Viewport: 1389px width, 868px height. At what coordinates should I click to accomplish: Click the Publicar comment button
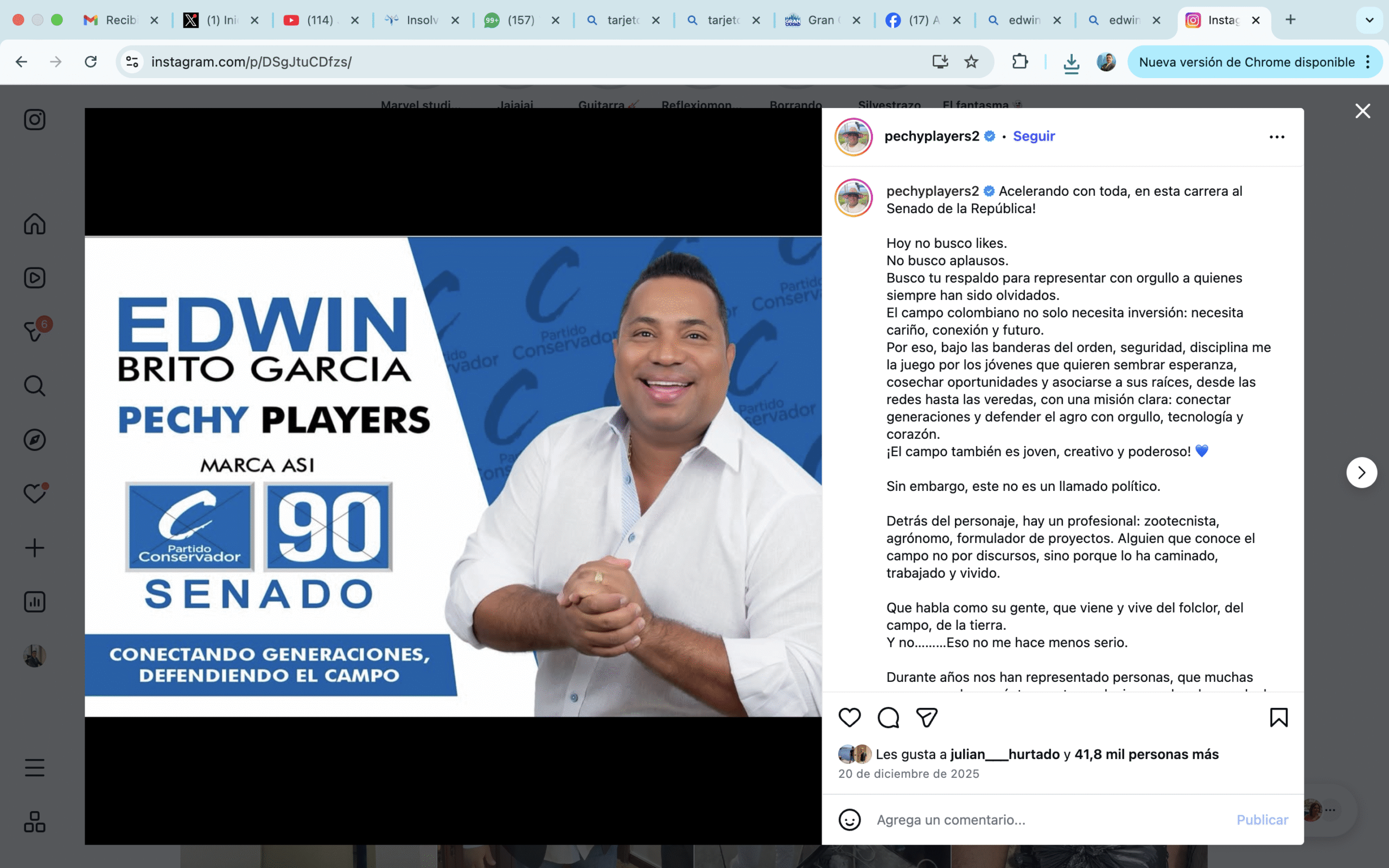pos(1262,820)
